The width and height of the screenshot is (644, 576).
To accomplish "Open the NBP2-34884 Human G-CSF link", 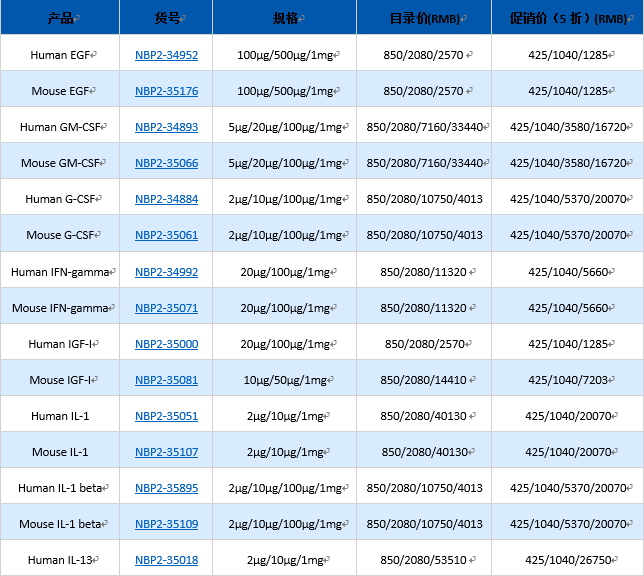I will [x=166, y=199].
